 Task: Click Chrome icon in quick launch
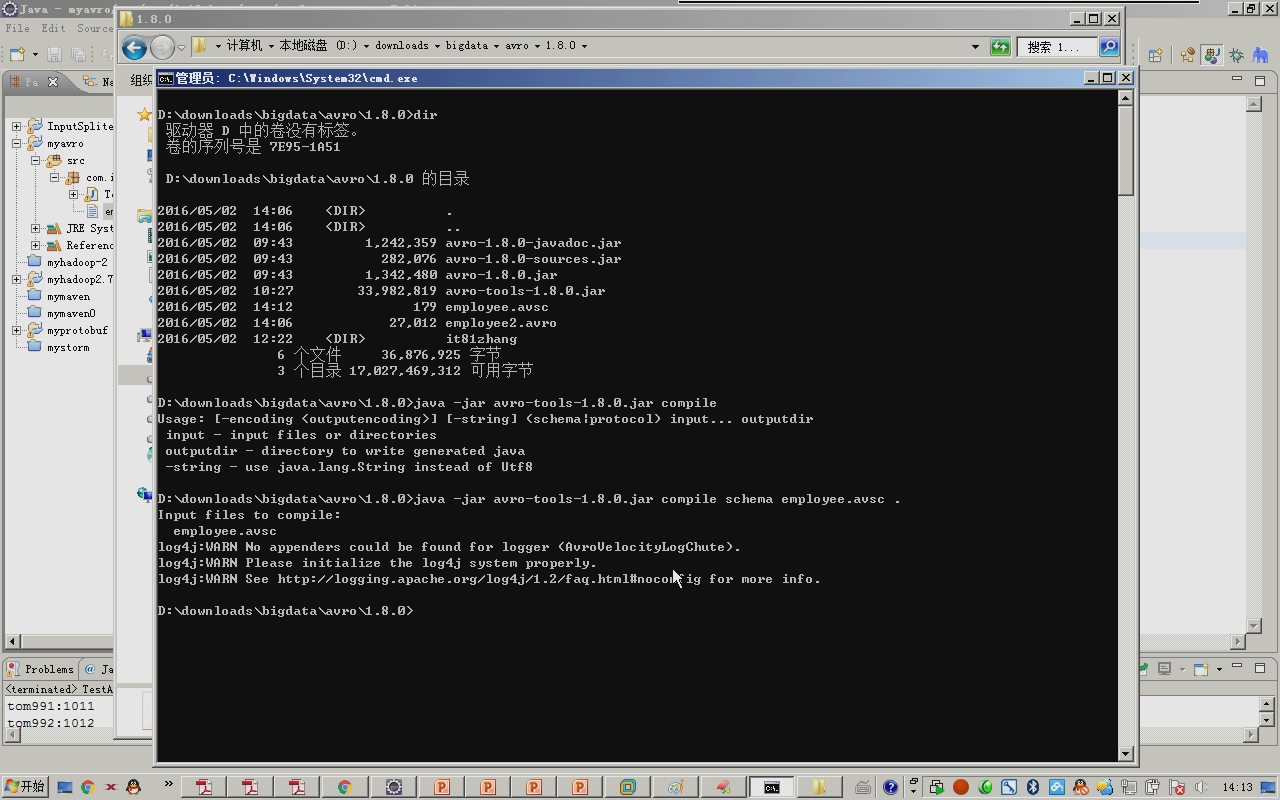coord(87,787)
